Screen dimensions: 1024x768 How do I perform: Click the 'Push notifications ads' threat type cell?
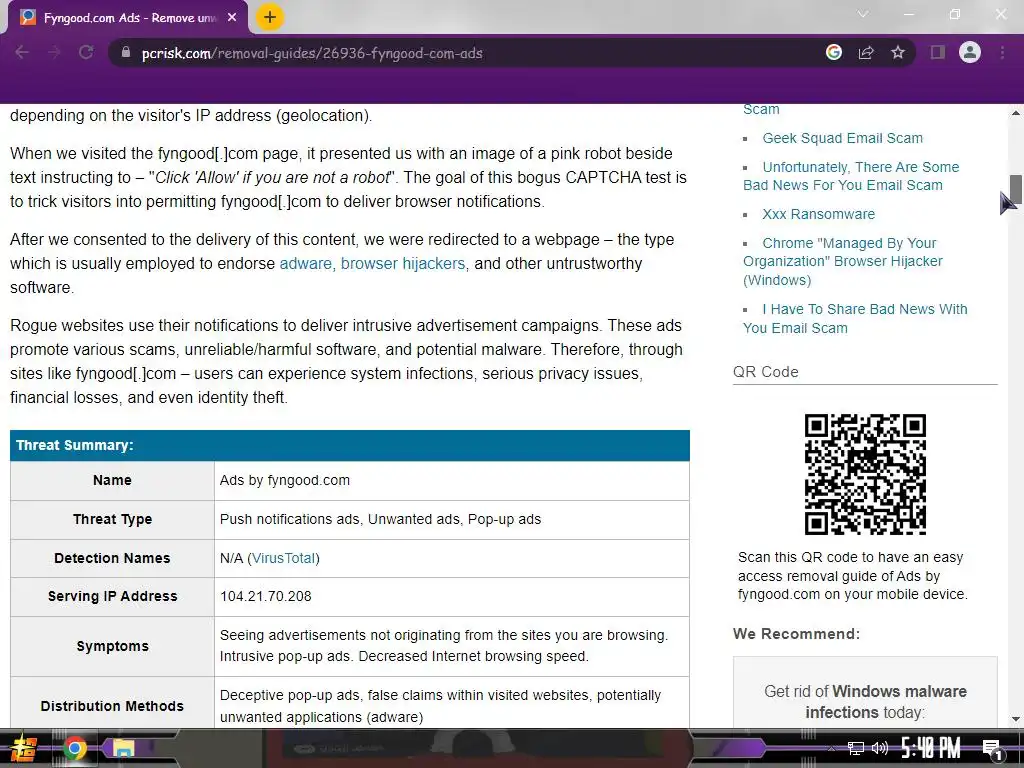pyautogui.click(x=451, y=520)
